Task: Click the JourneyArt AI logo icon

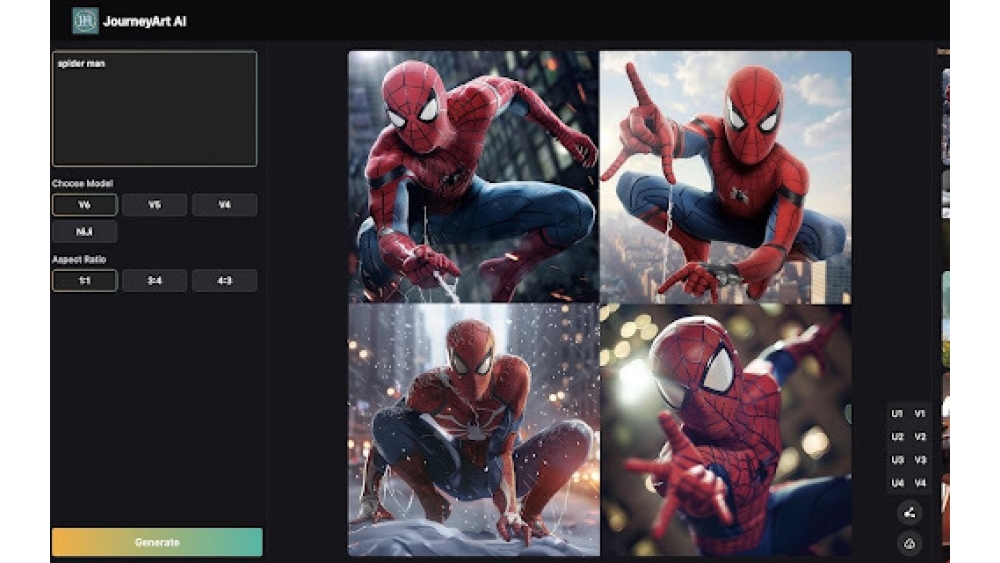Action: pyautogui.click(x=85, y=21)
